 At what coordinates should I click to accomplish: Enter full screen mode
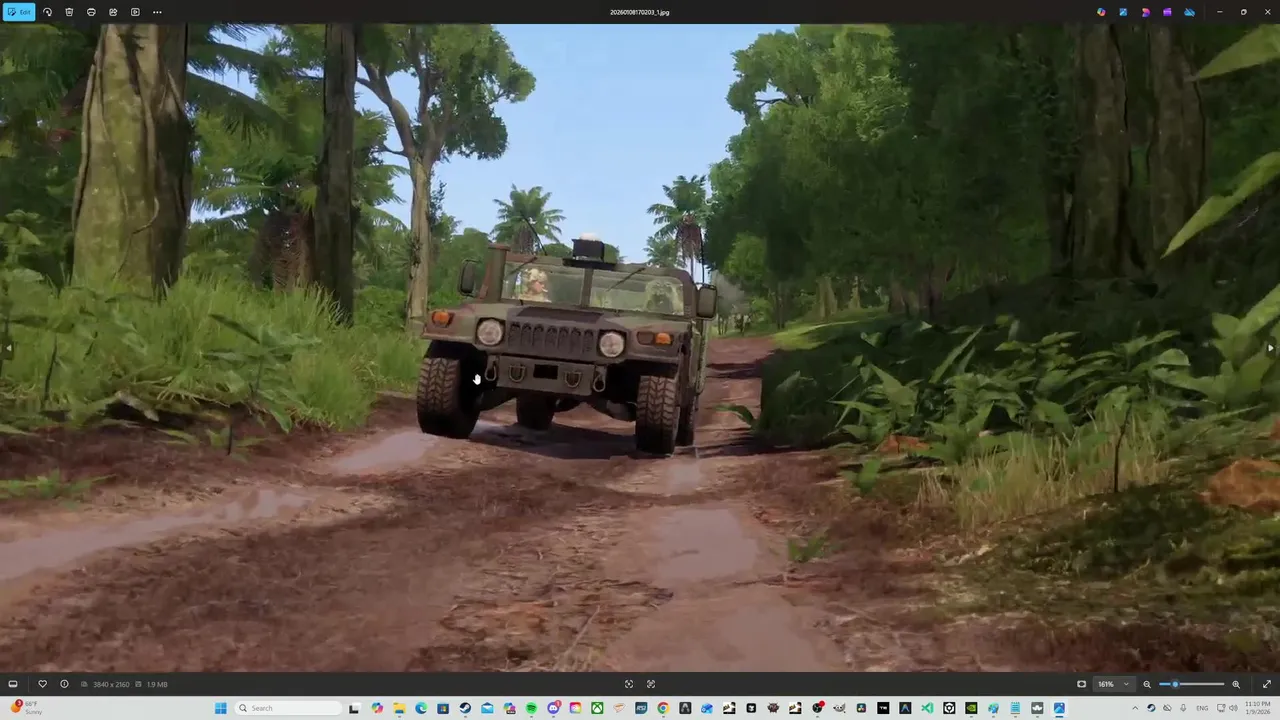click(x=1268, y=684)
